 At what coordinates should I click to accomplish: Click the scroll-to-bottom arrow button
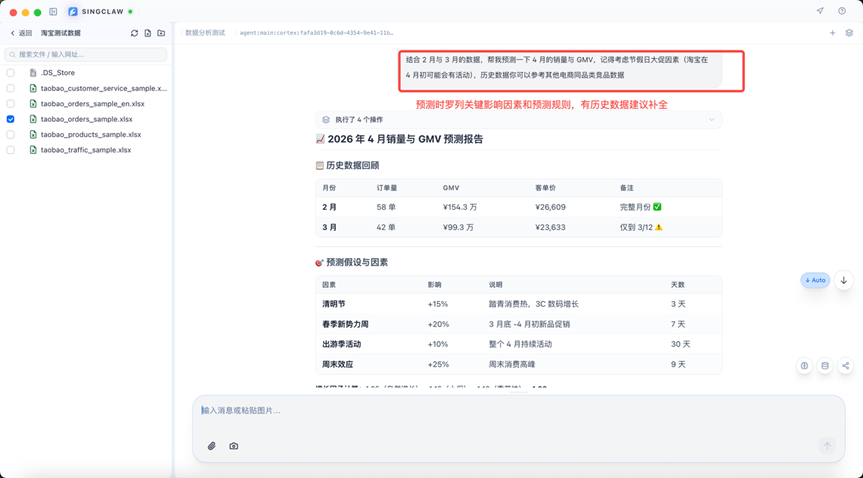[x=844, y=280]
